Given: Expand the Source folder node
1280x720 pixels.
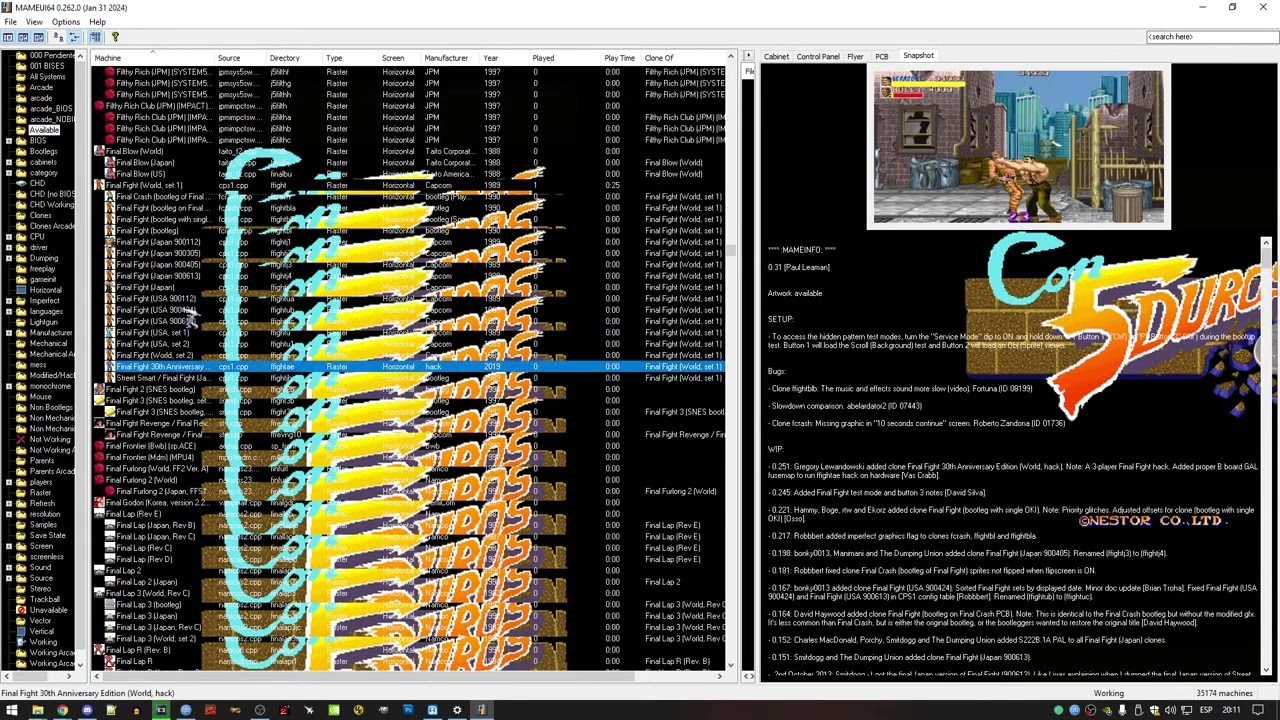Looking at the screenshot, I should [9, 578].
